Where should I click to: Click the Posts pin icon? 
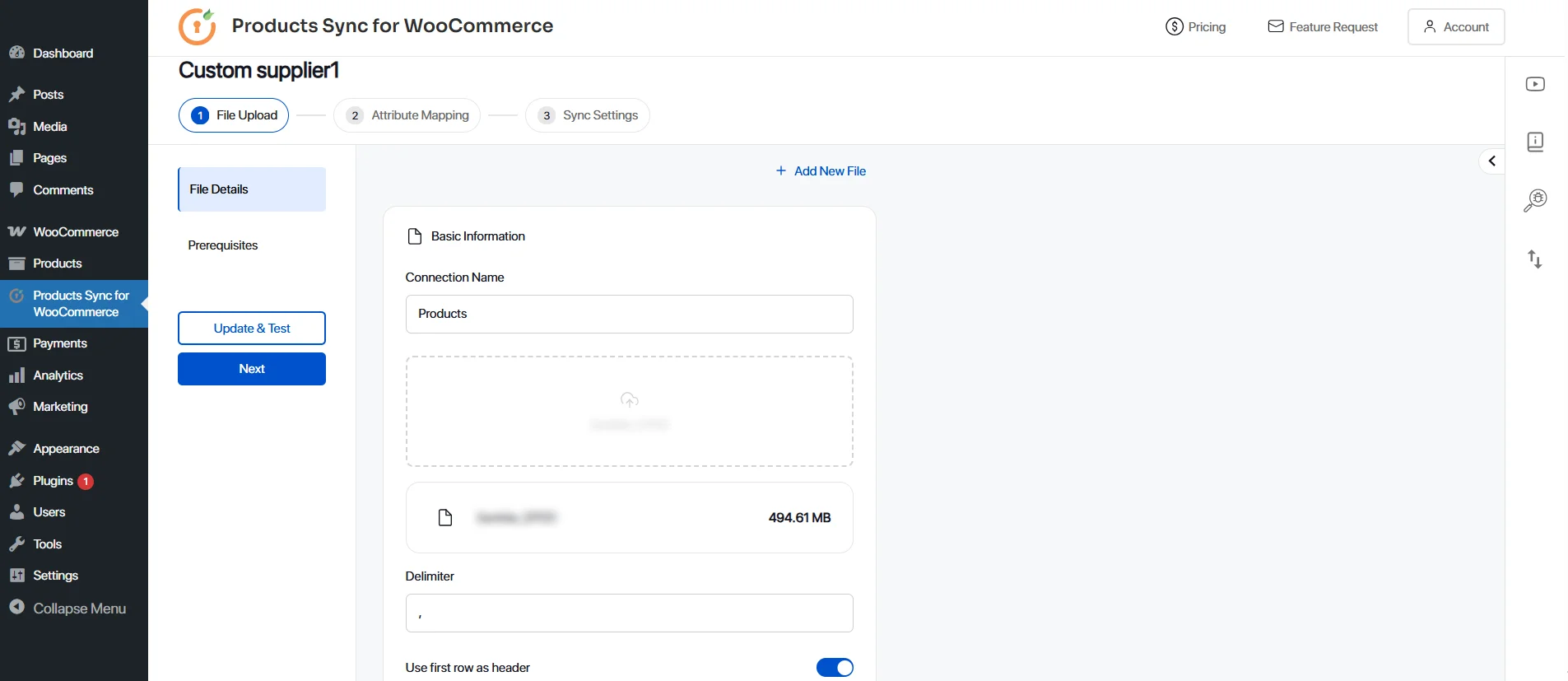tap(16, 95)
